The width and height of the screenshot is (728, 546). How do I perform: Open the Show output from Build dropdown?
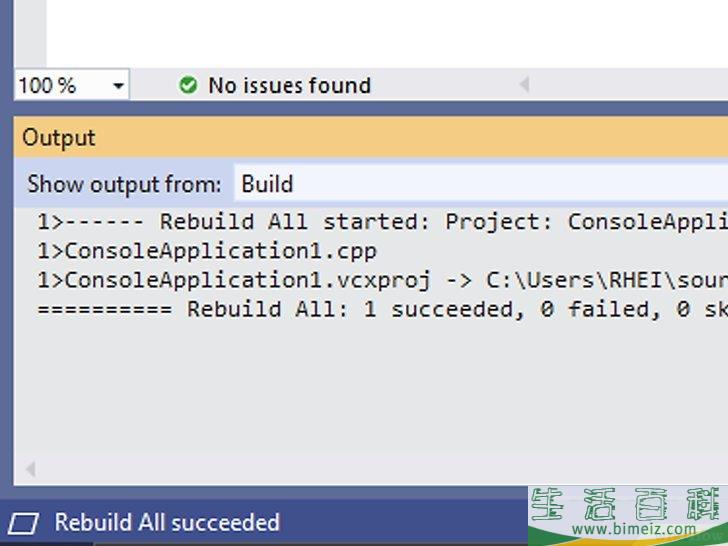(x=481, y=184)
